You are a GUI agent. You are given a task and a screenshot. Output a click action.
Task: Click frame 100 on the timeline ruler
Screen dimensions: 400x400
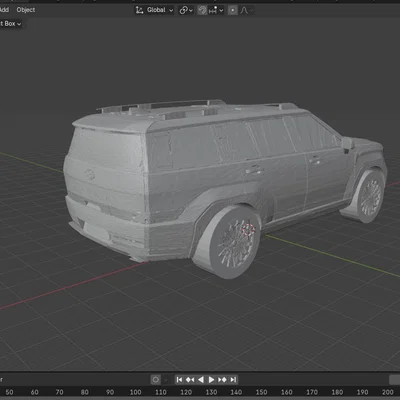click(135, 392)
